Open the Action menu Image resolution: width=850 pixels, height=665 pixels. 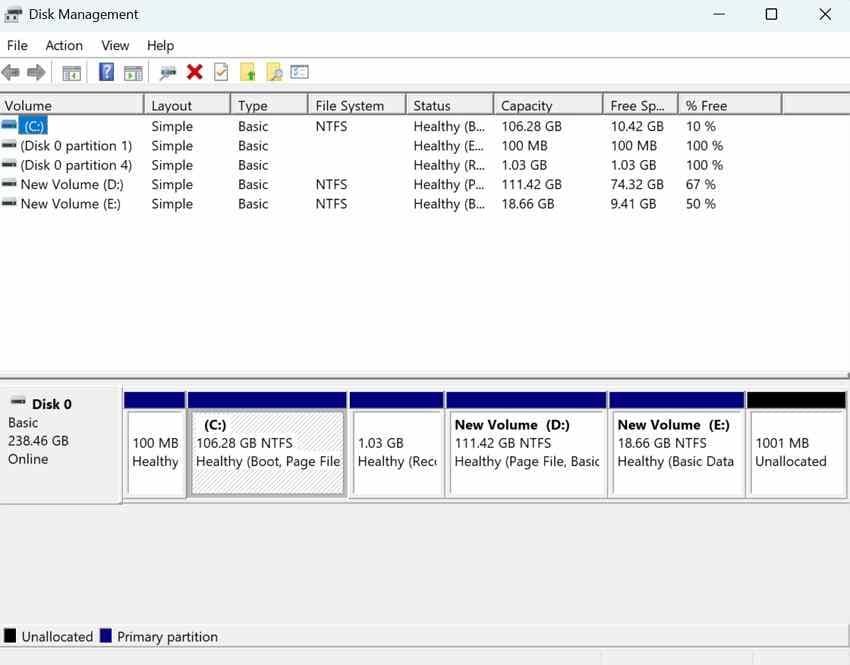tap(64, 46)
